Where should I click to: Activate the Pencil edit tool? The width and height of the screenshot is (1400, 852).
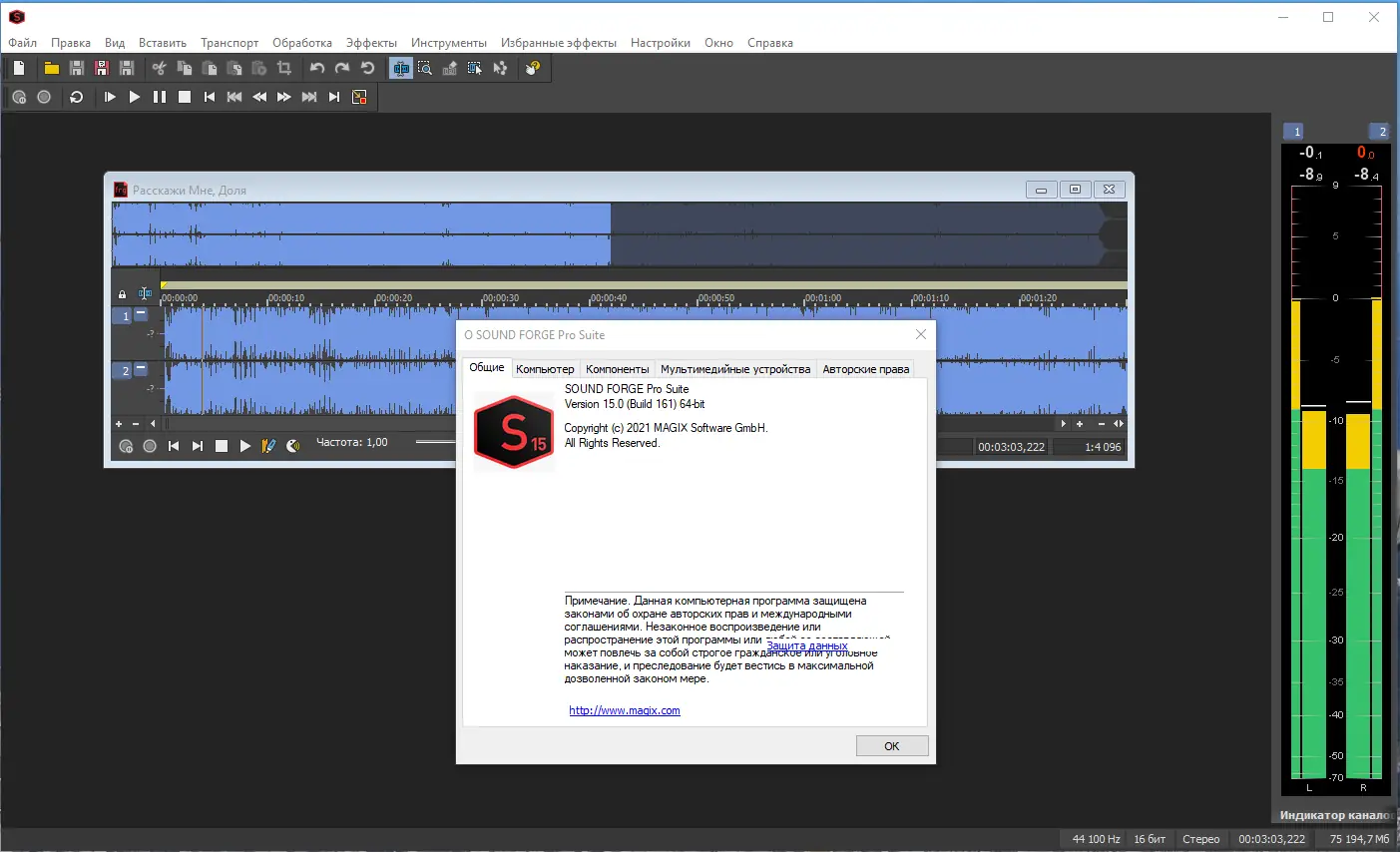point(268,445)
